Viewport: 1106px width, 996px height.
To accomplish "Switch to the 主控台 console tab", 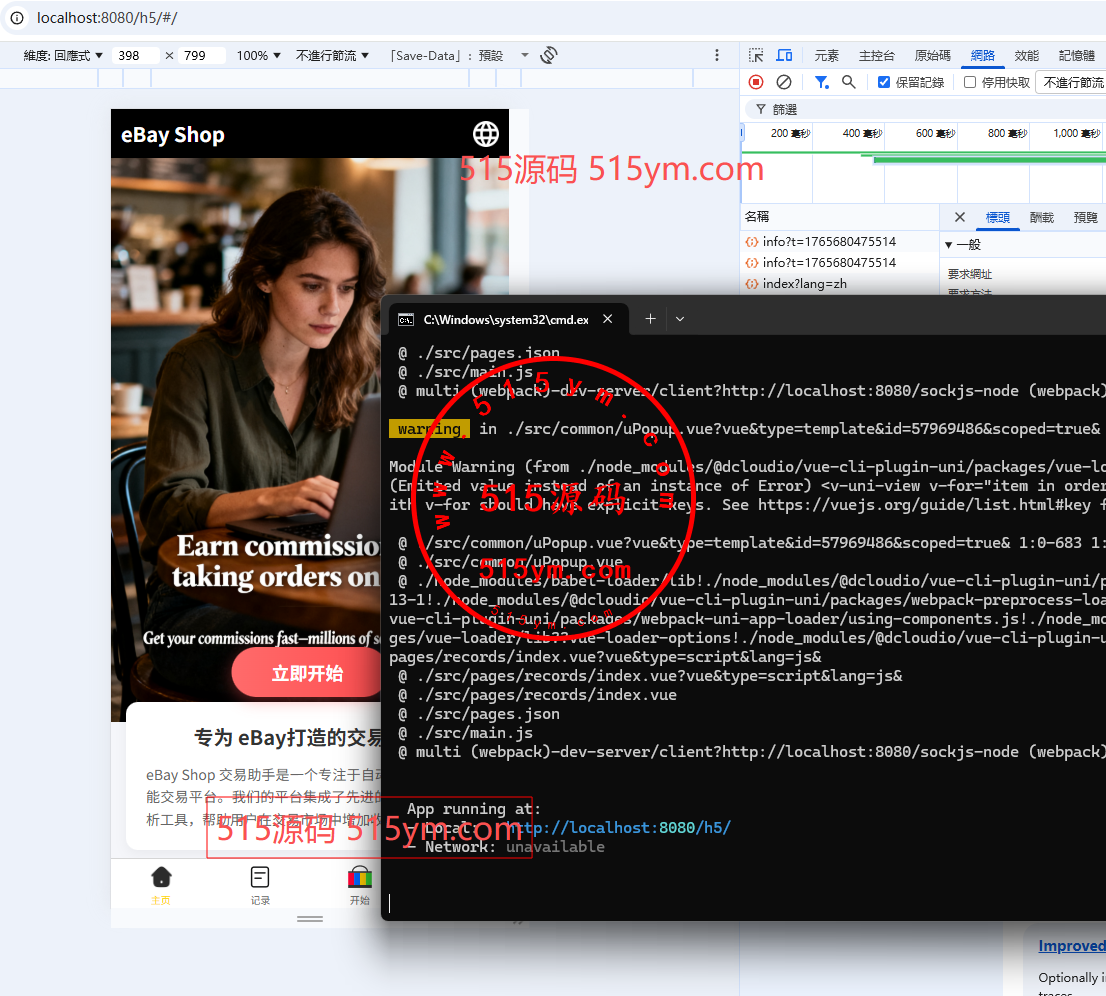I will tap(876, 55).
